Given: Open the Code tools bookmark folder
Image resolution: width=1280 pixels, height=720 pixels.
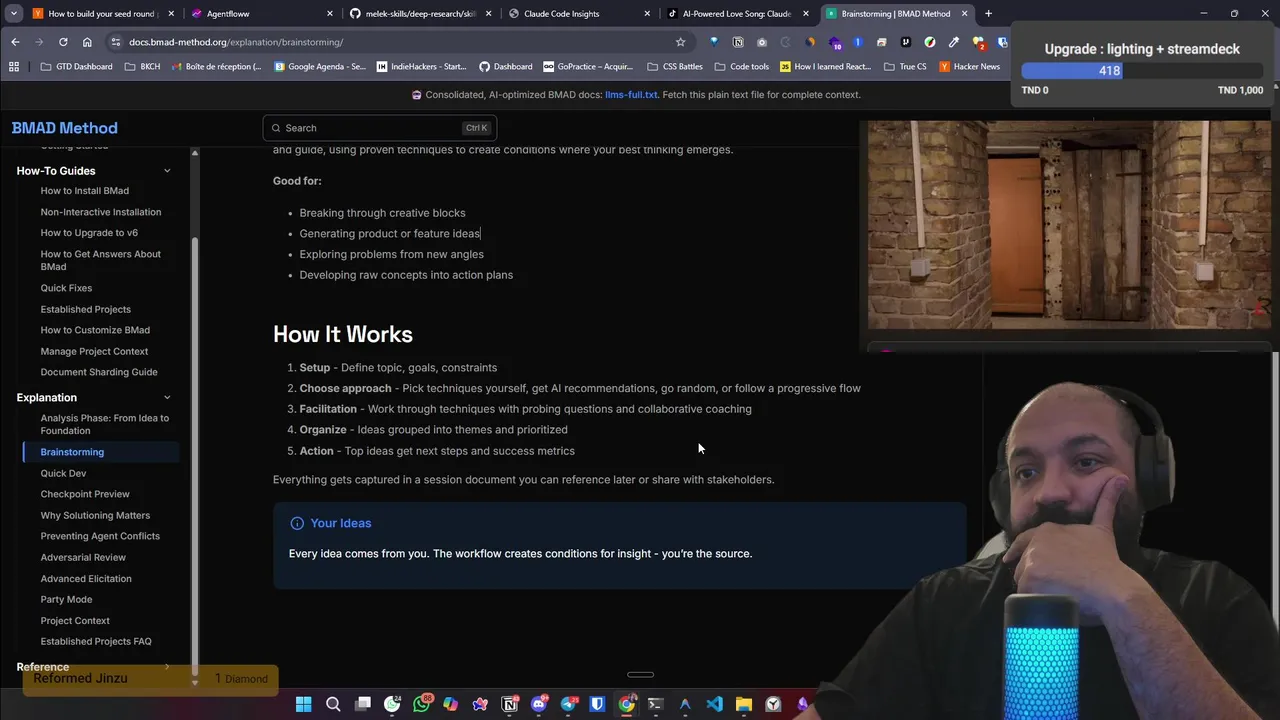Looking at the screenshot, I should 741,67.
